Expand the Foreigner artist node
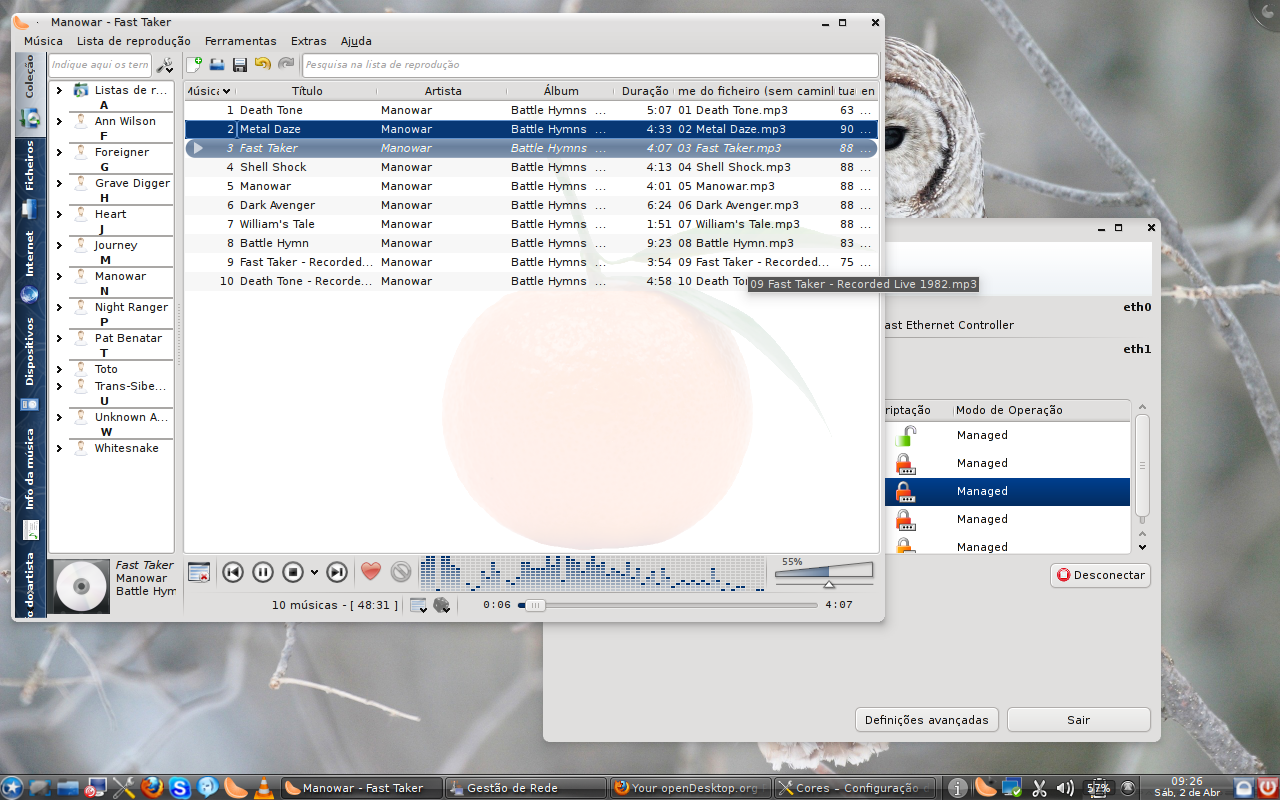Image resolution: width=1280 pixels, height=800 pixels. [x=59, y=152]
